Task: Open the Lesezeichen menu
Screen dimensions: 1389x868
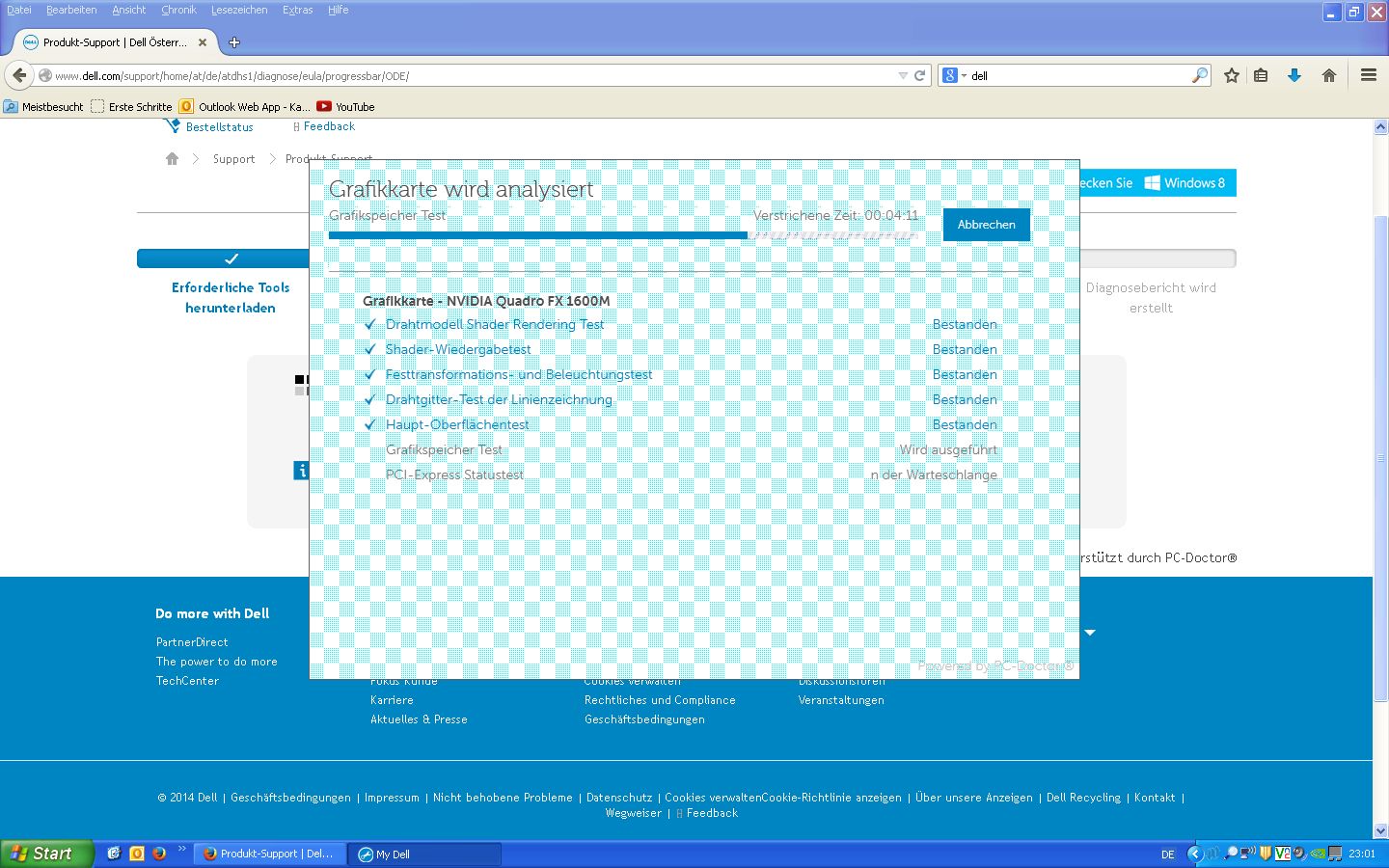Action: [x=239, y=10]
